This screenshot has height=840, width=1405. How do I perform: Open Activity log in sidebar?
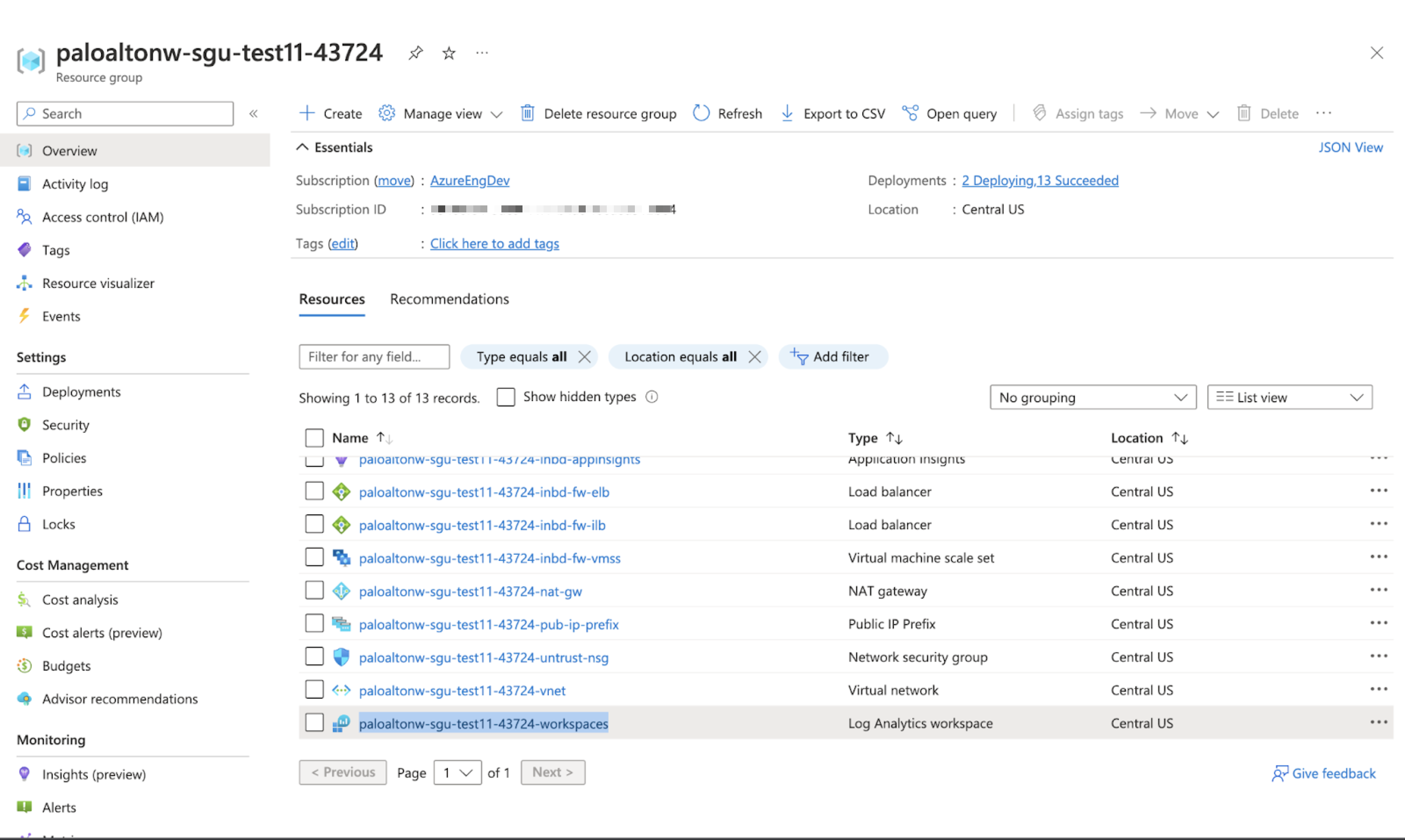coord(75,184)
